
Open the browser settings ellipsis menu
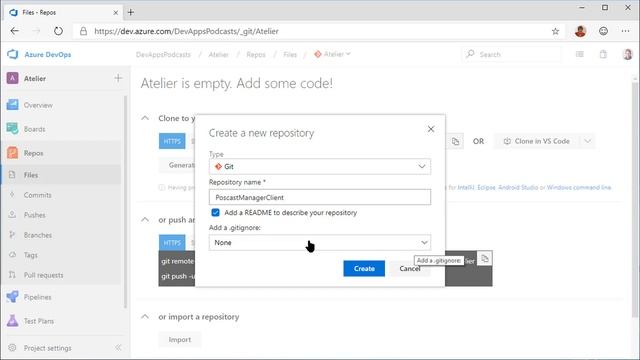click(625, 31)
